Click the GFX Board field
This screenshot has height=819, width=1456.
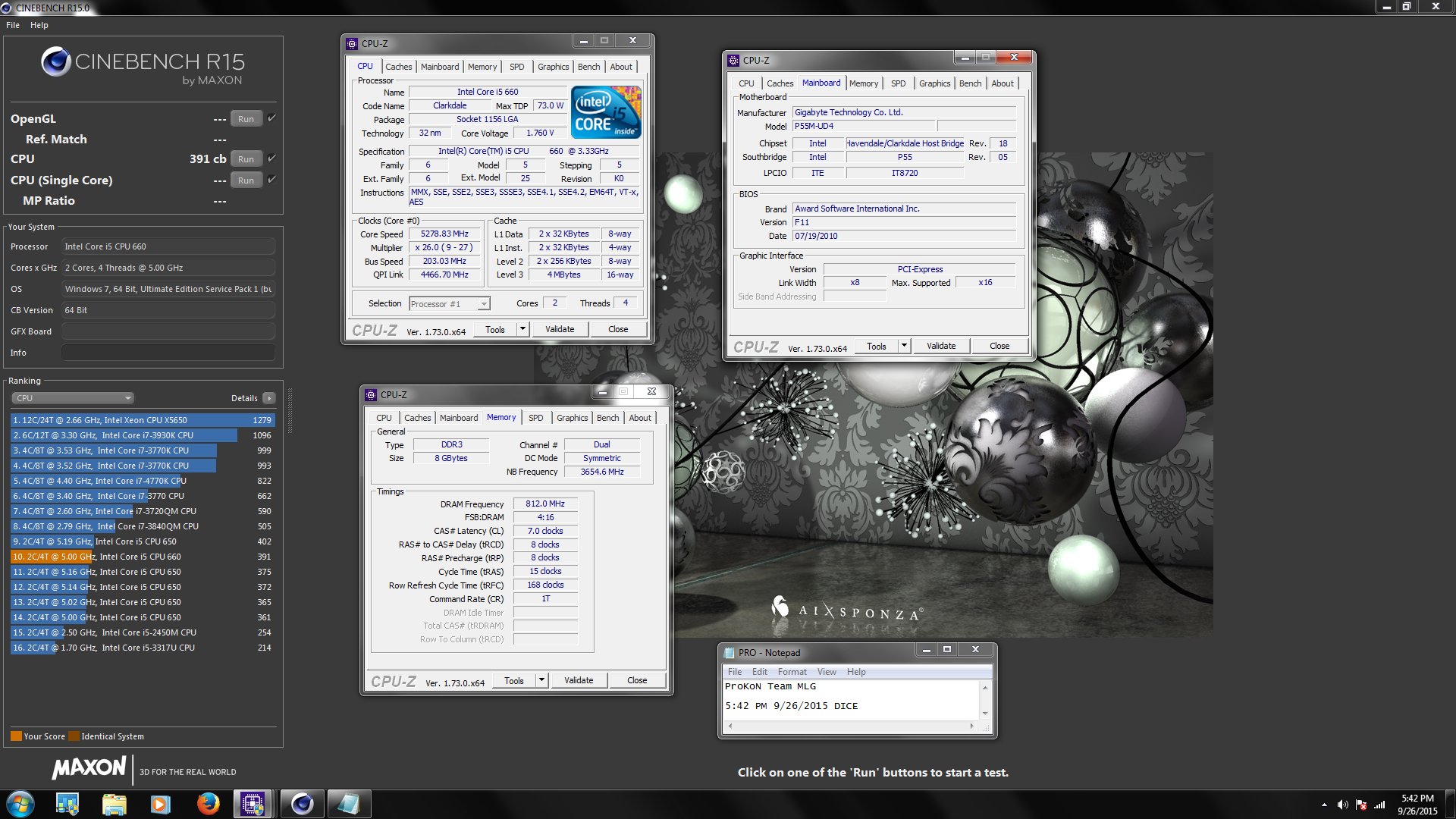[168, 331]
